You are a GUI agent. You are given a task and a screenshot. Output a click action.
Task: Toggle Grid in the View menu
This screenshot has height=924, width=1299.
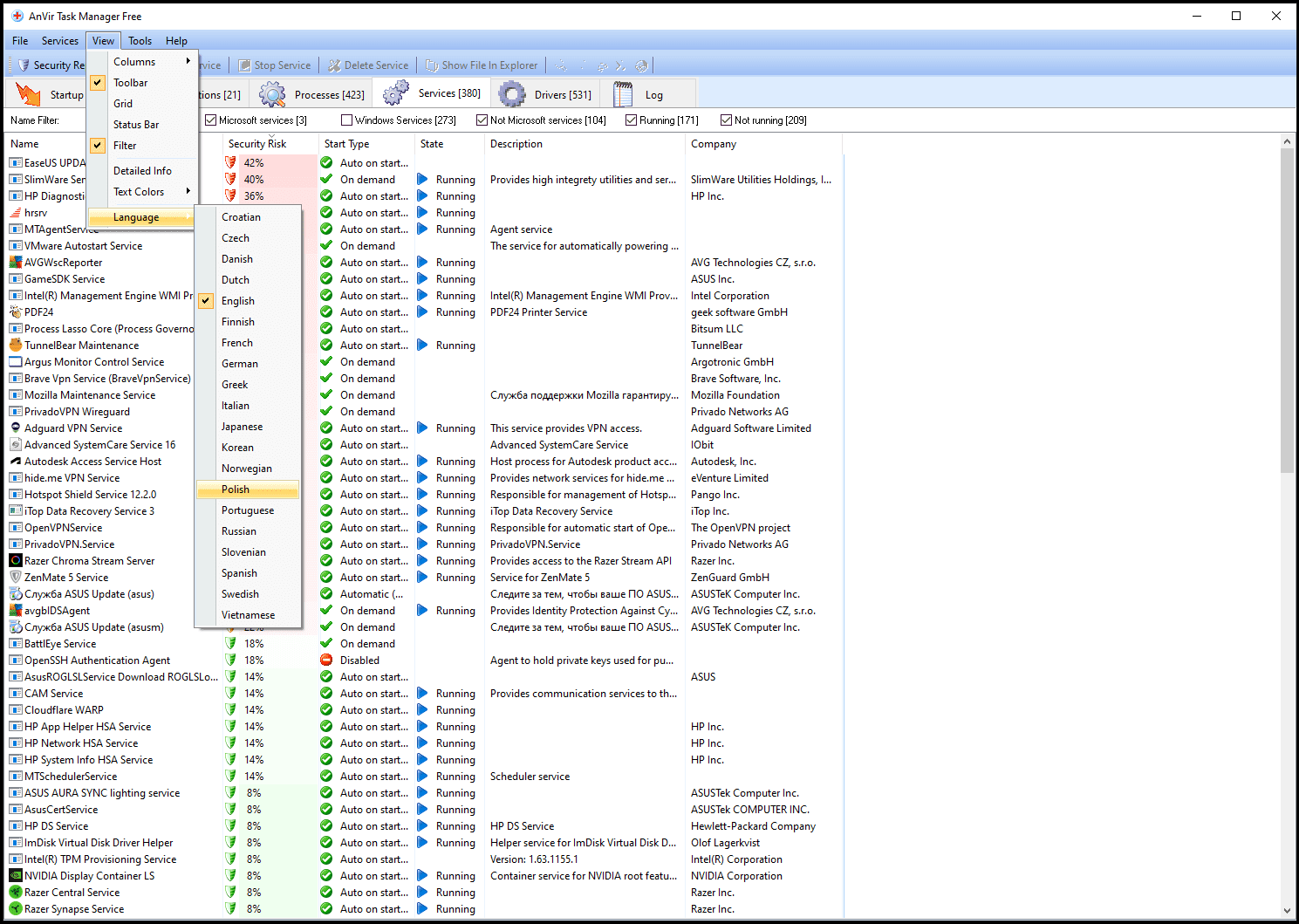click(x=142, y=104)
